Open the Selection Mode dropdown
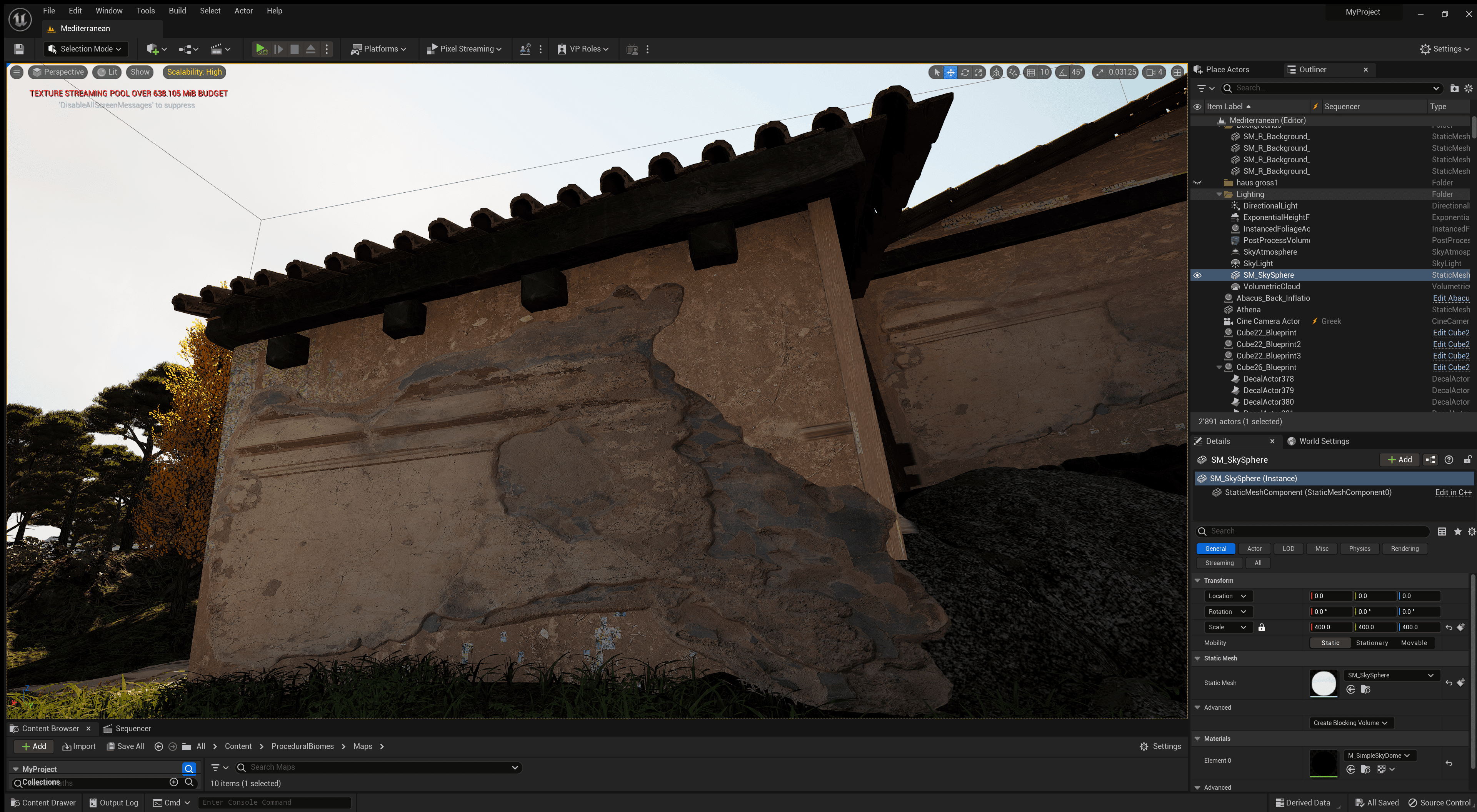1477x812 pixels. 86,49
